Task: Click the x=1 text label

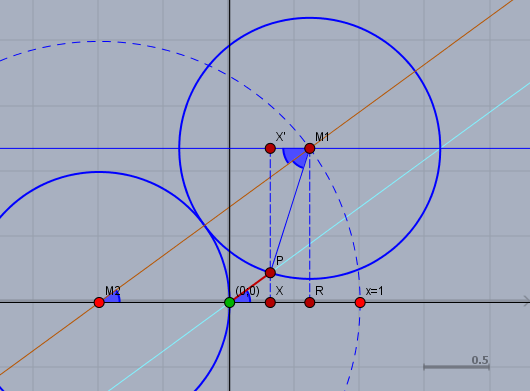Action: pyautogui.click(x=375, y=291)
